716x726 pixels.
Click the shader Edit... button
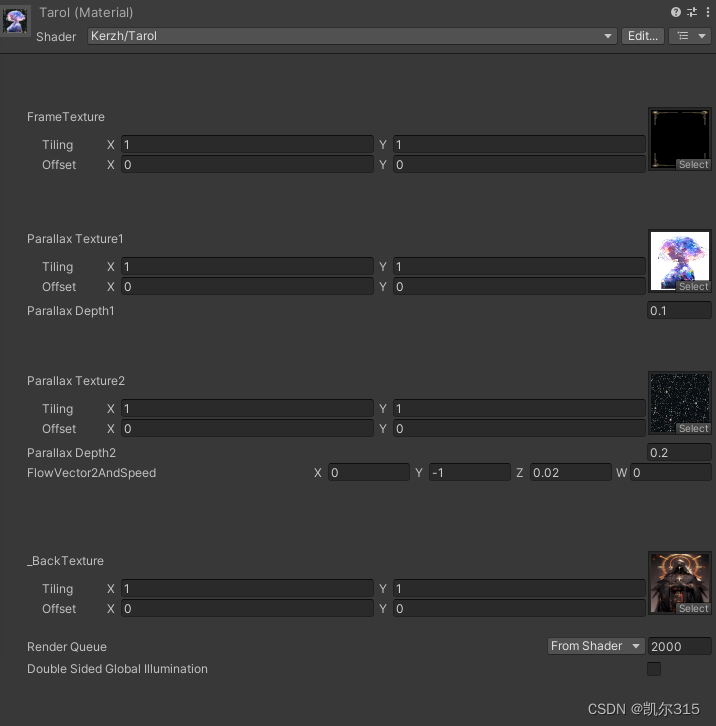[x=643, y=36]
